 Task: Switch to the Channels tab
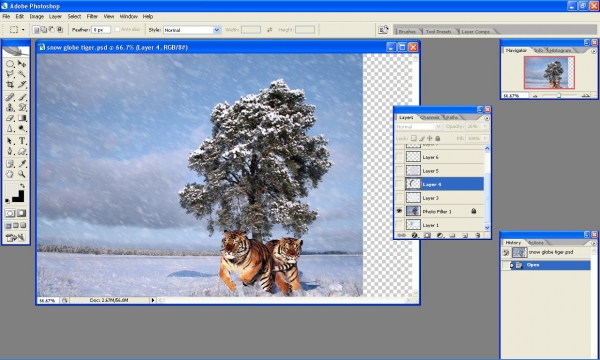tap(430, 117)
